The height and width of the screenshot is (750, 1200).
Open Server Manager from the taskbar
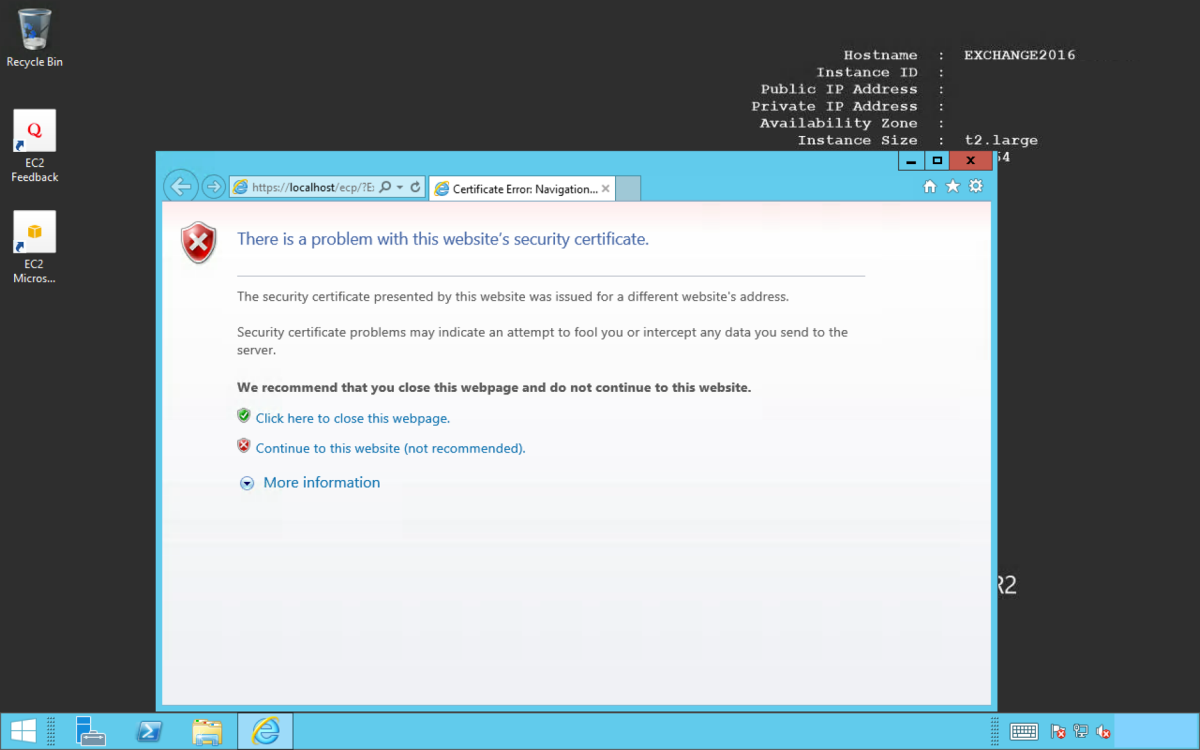(91, 731)
